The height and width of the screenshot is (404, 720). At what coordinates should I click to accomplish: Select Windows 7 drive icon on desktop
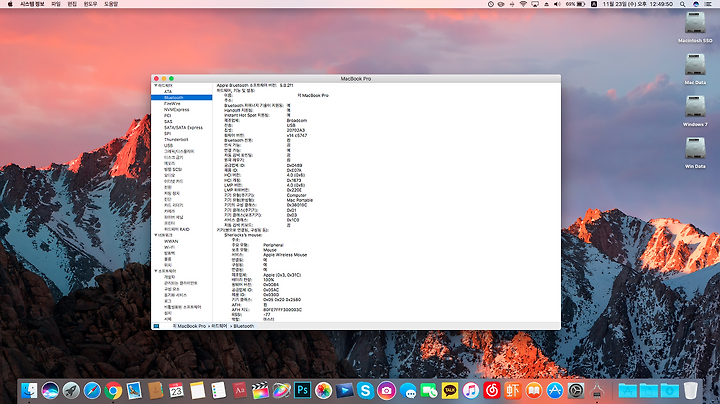[x=695, y=107]
